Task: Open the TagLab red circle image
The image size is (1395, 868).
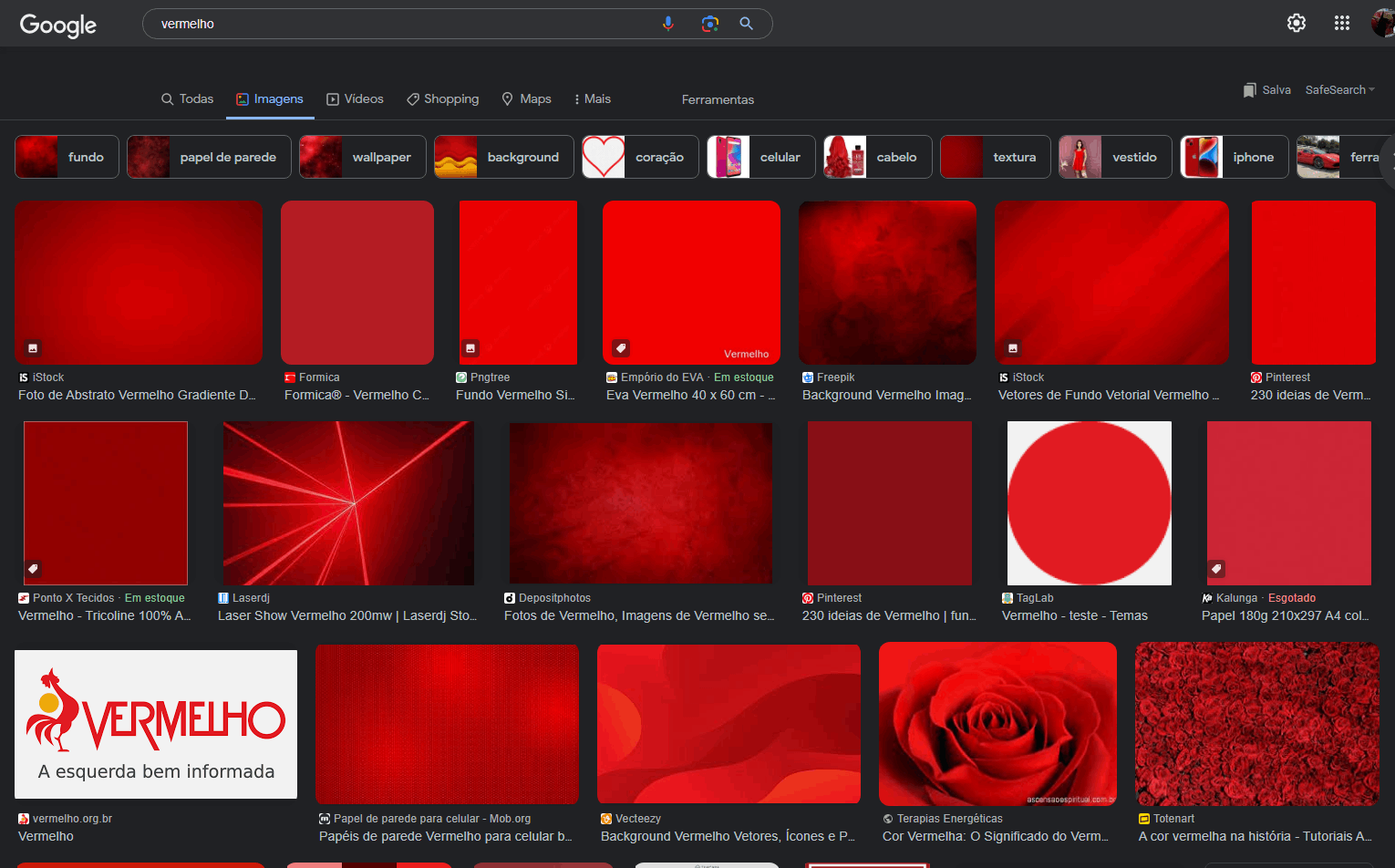Action: (x=1090, y=503)
